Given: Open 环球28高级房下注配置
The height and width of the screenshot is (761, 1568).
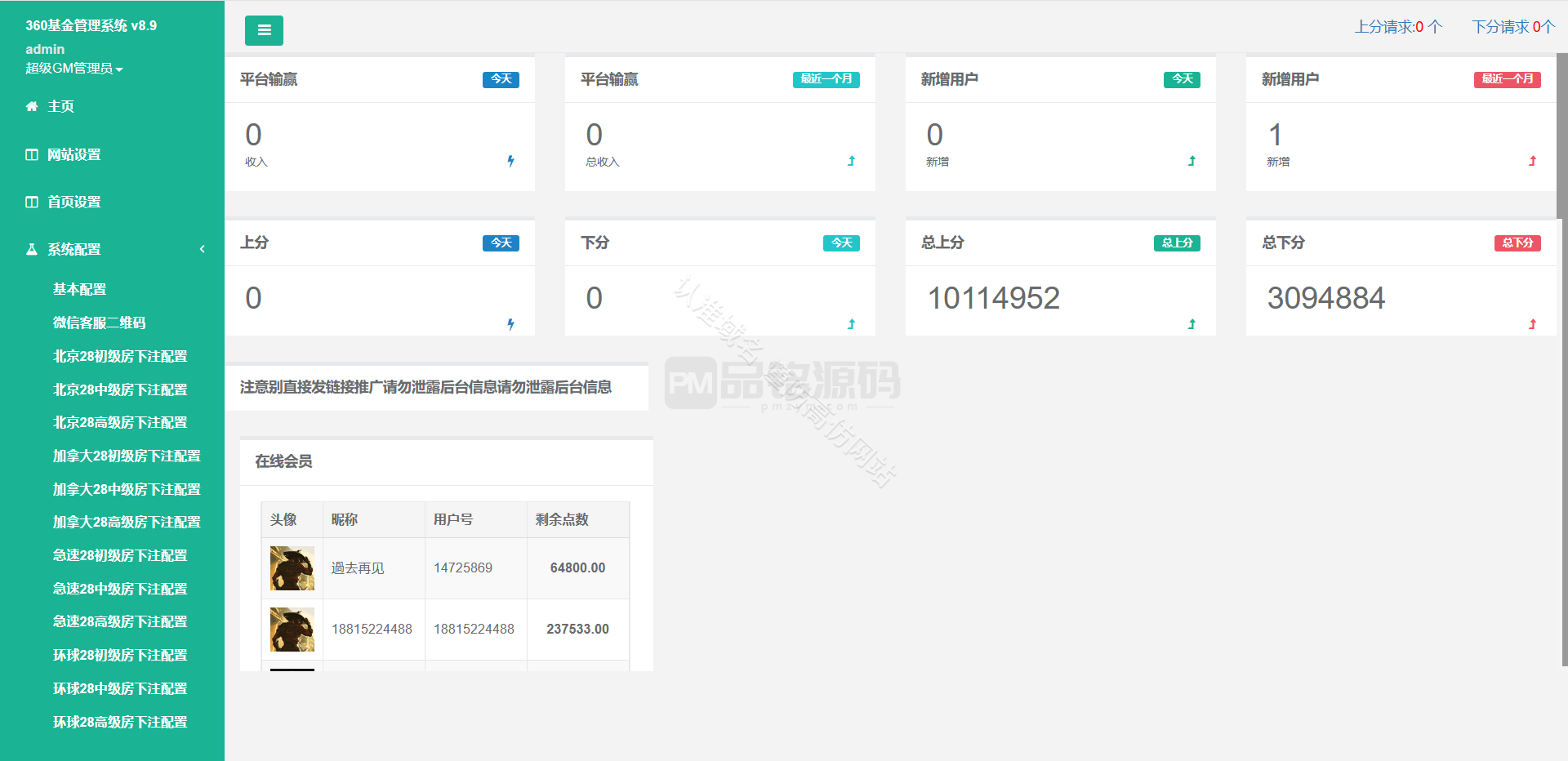Looking at the screenshot, I should tap(120, 722).
